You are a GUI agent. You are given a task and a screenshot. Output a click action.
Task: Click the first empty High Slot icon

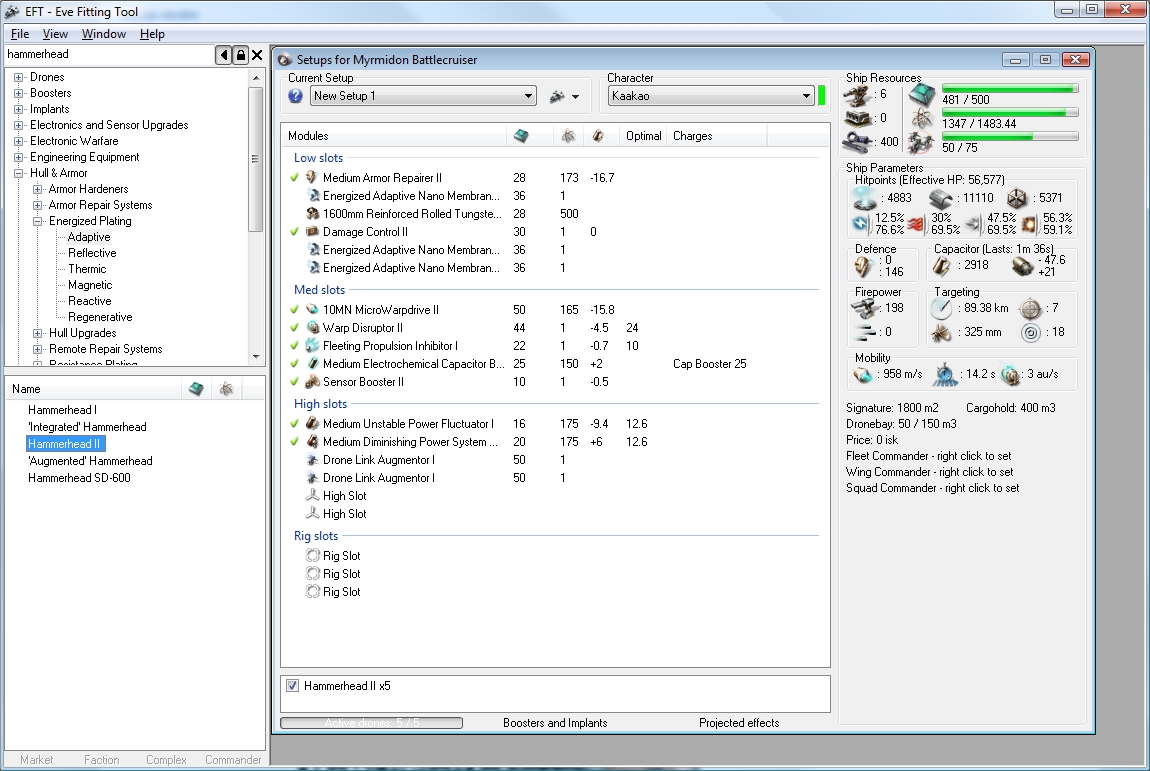click(x=312, y=496)
